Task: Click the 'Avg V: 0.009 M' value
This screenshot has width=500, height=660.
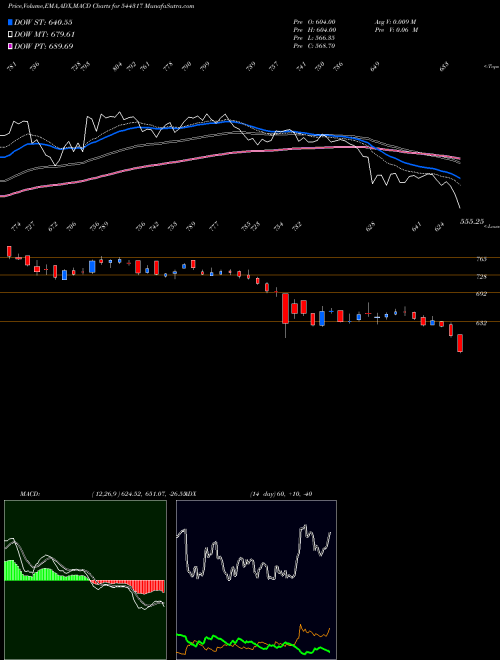Action: pos(395,22)
